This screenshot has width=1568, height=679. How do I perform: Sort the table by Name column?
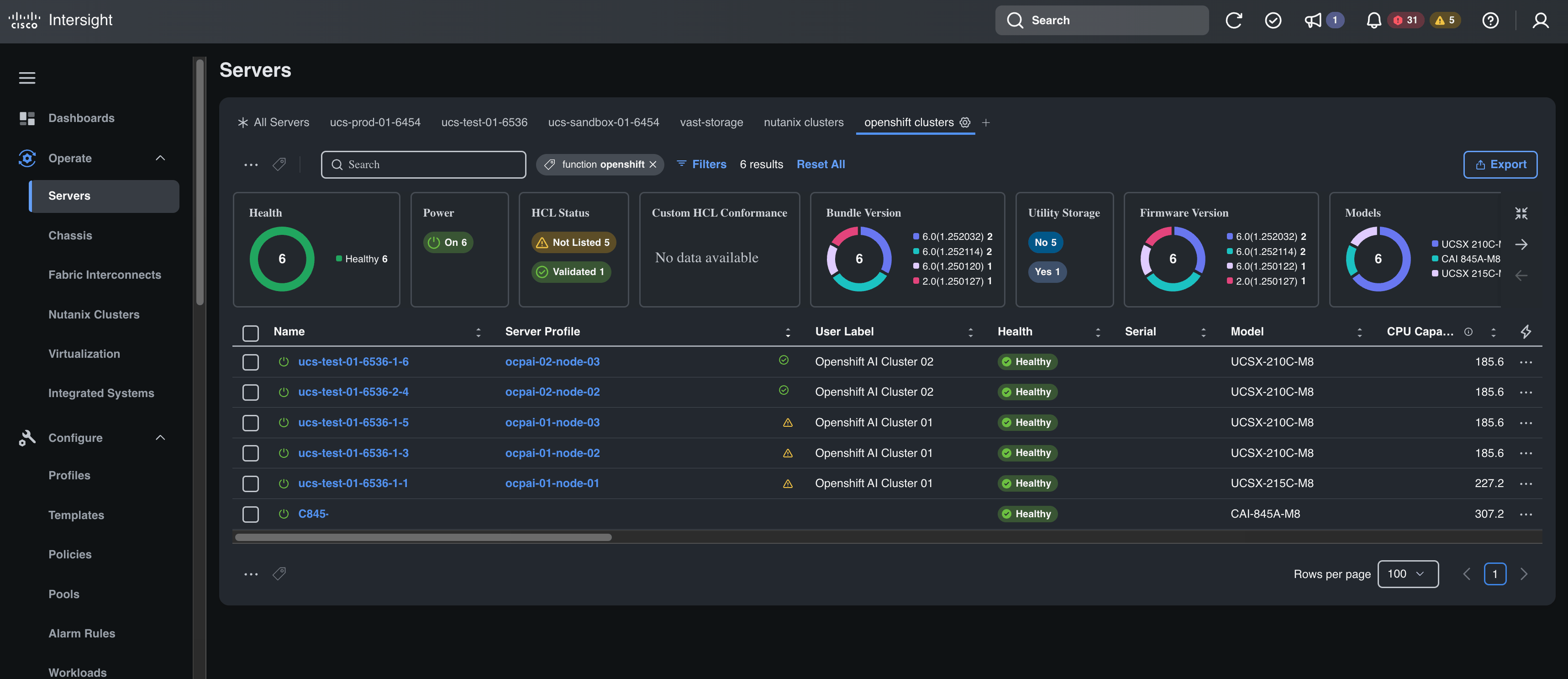pos(478,332)
